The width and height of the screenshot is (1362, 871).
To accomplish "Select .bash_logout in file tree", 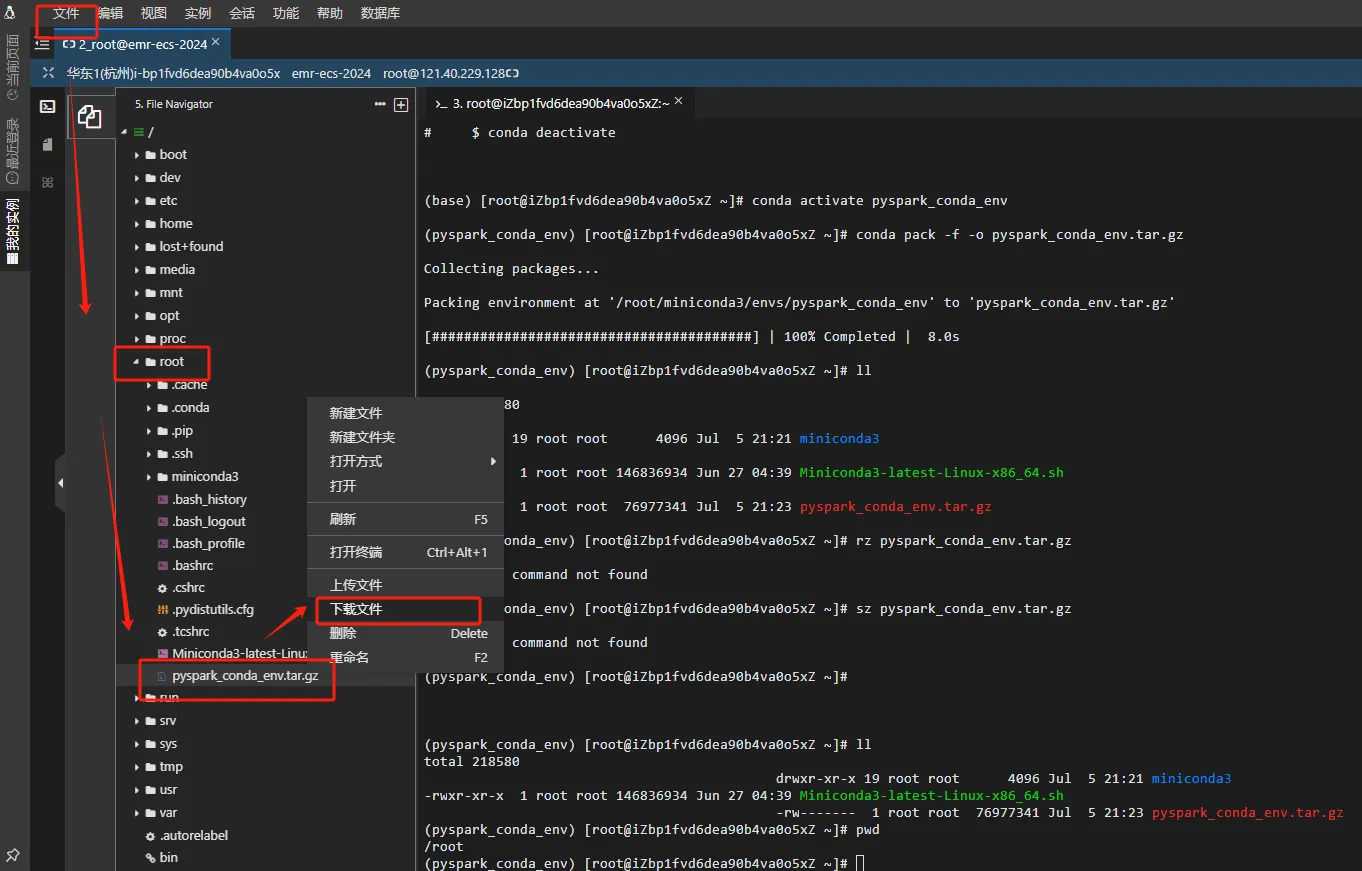I will 208,522.
